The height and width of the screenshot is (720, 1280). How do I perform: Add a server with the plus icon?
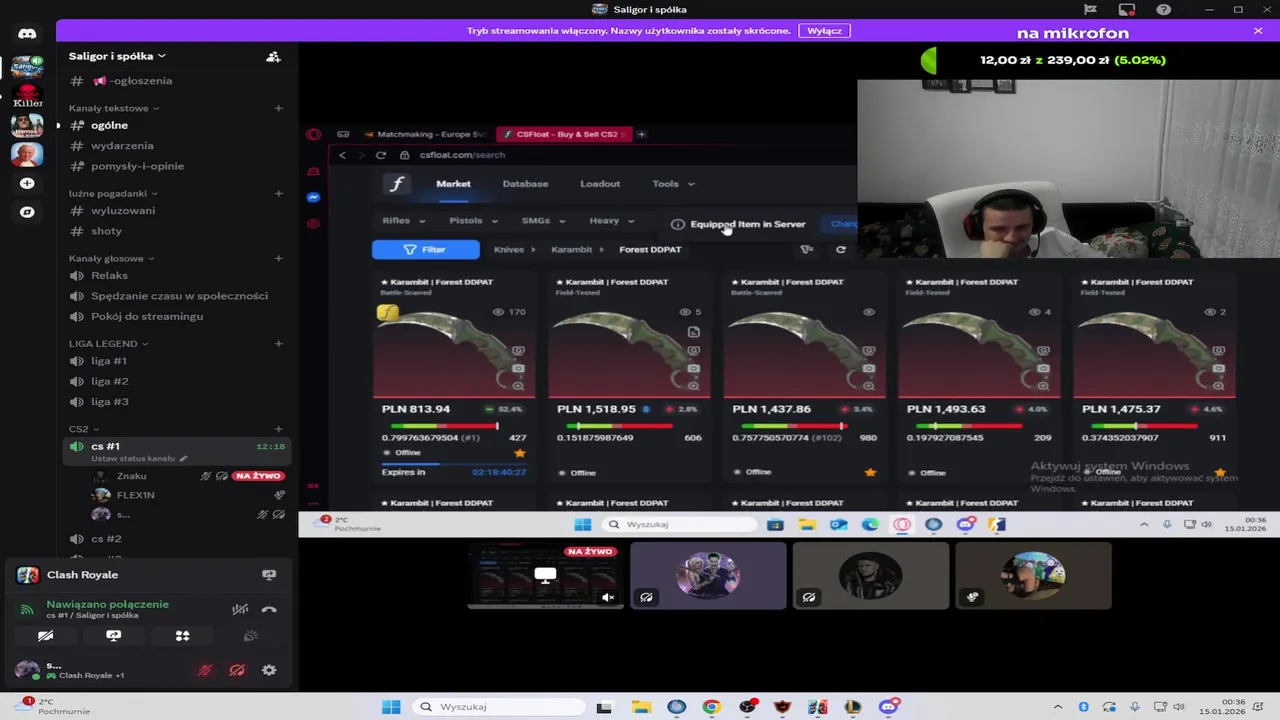click(27, 184)
